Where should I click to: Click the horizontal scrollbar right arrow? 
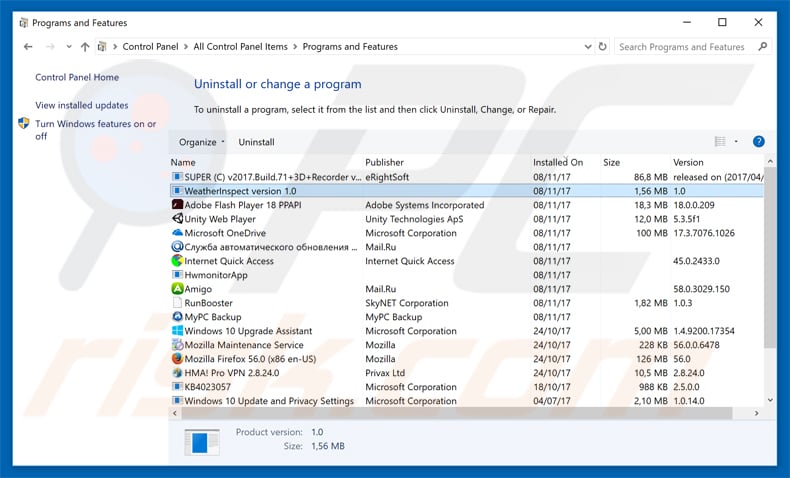click(x=756, y=413)
